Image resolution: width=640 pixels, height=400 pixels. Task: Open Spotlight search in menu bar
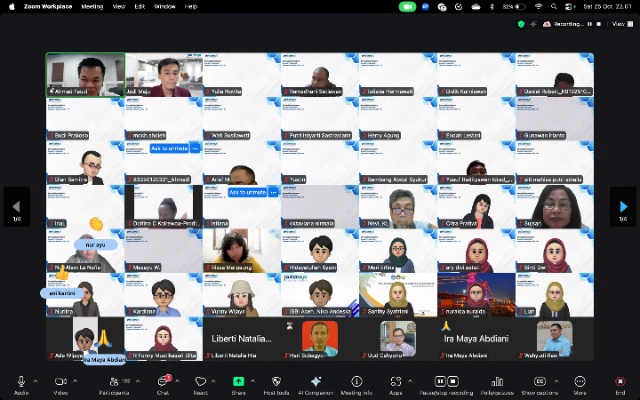(553, 7)
